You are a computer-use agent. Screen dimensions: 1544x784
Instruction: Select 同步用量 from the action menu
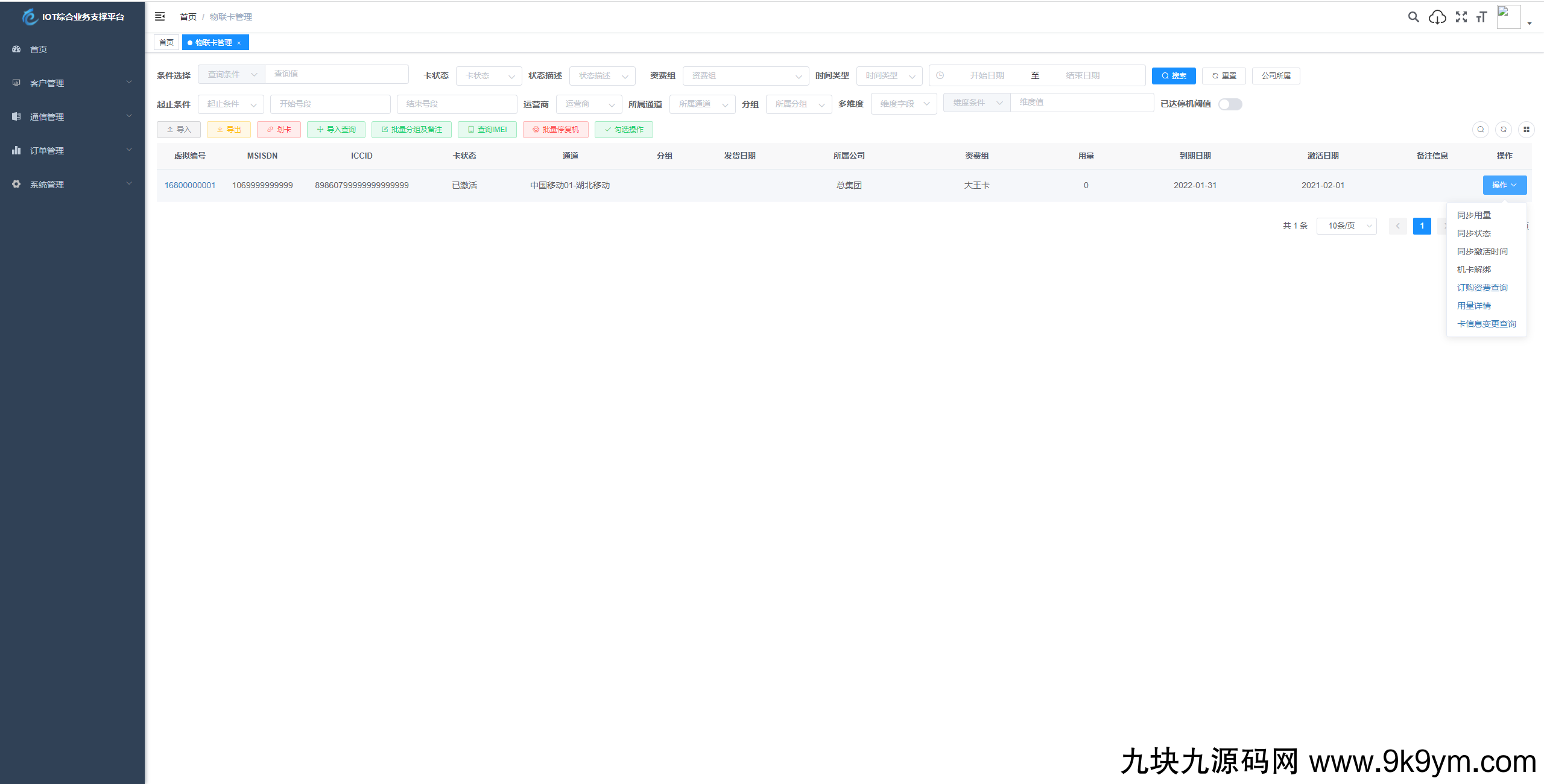coord(1474,215)
